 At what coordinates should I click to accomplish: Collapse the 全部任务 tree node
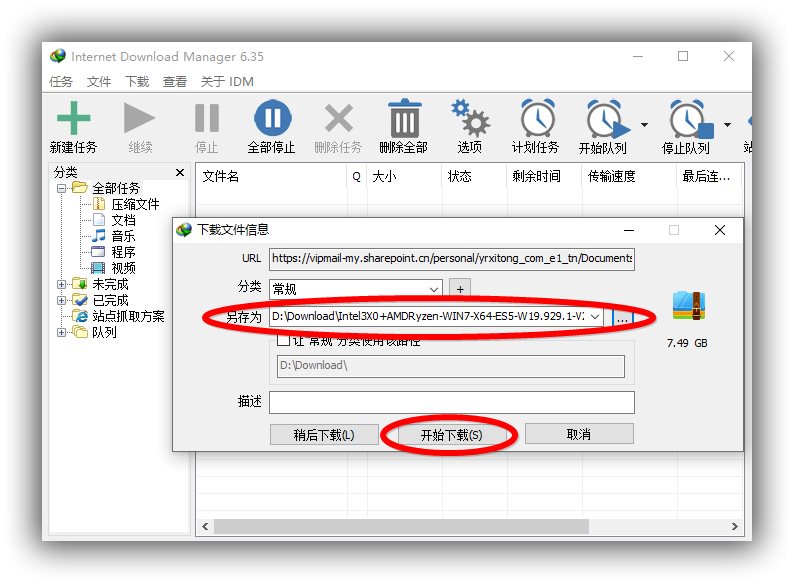pyautogui.click(x=62, y=188)
